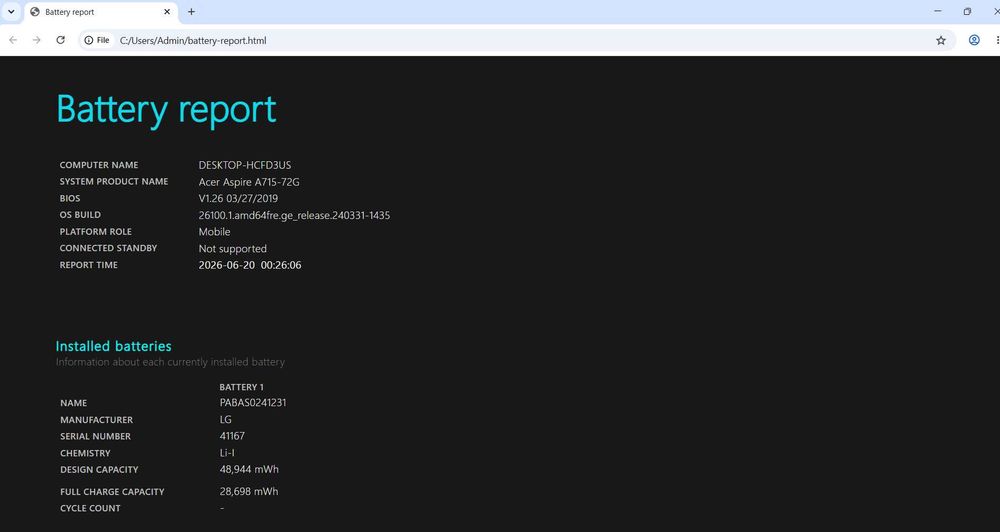
Task: Select the BATTERY 1 column header
Action: (241, 387)
